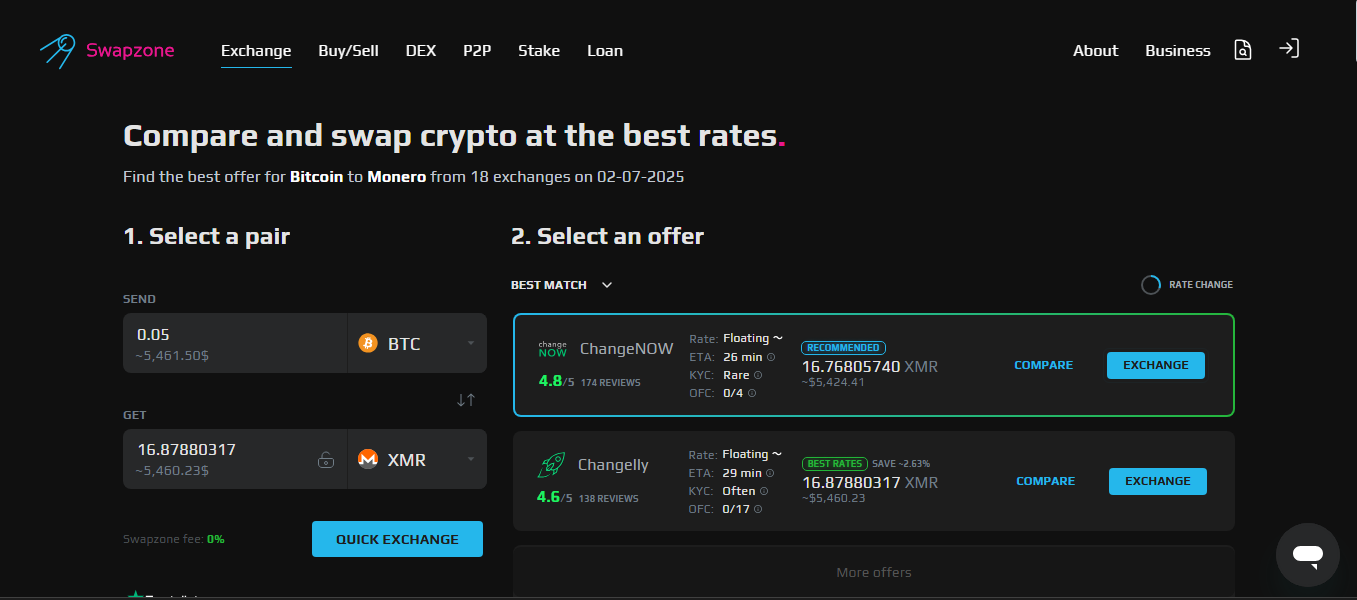Image resolution: width=1357 pixels, height=600 pixels.
Task: Click the Changelly rocket logo
Action: (552, 465)
